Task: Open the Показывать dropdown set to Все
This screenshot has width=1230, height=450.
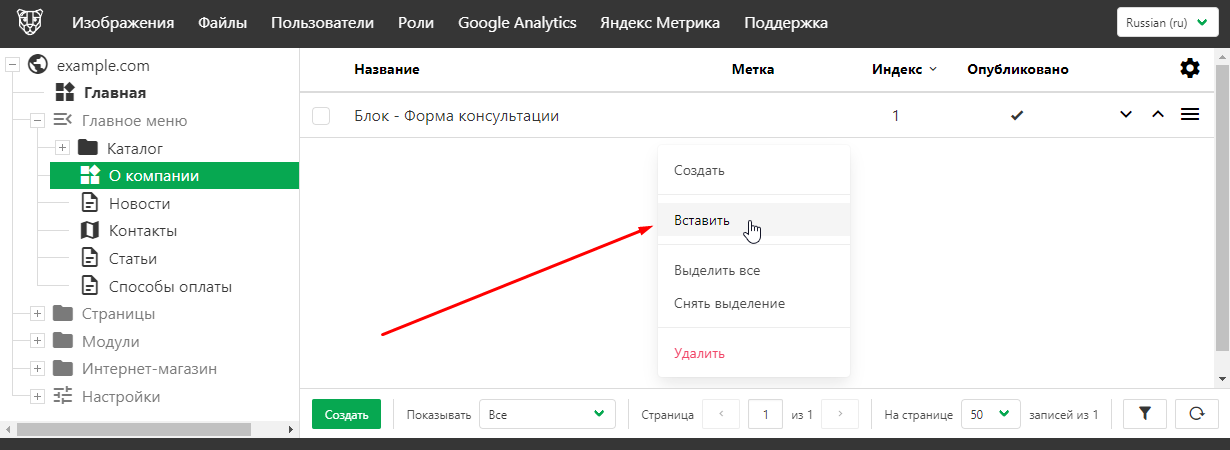Action: [546, 414]
